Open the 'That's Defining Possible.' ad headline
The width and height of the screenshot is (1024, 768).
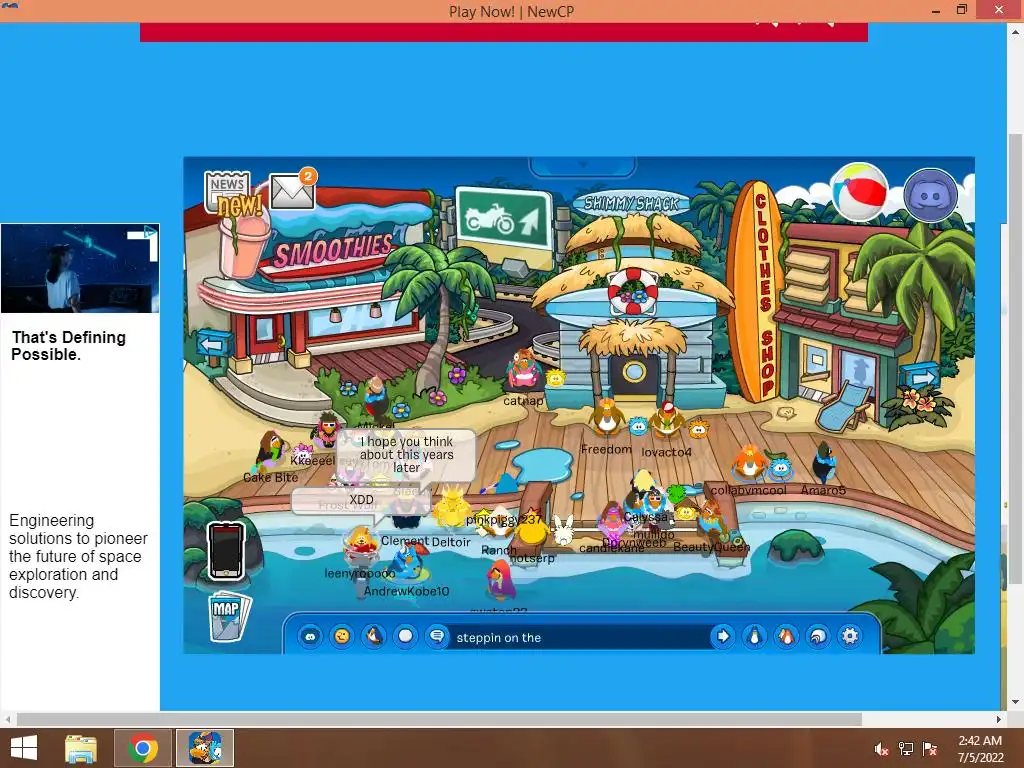tap(69, 346)
